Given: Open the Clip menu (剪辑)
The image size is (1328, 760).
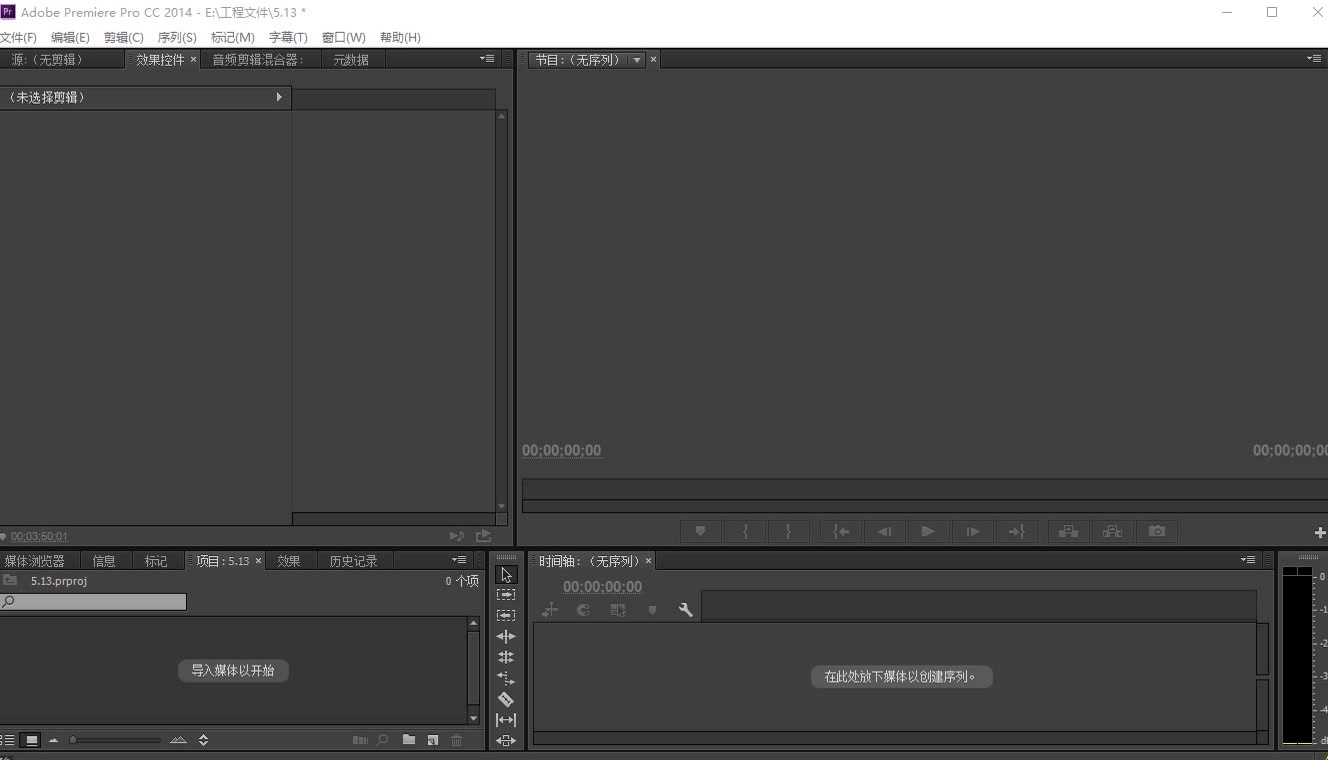Looking at the screenshot, I should 124,37.
